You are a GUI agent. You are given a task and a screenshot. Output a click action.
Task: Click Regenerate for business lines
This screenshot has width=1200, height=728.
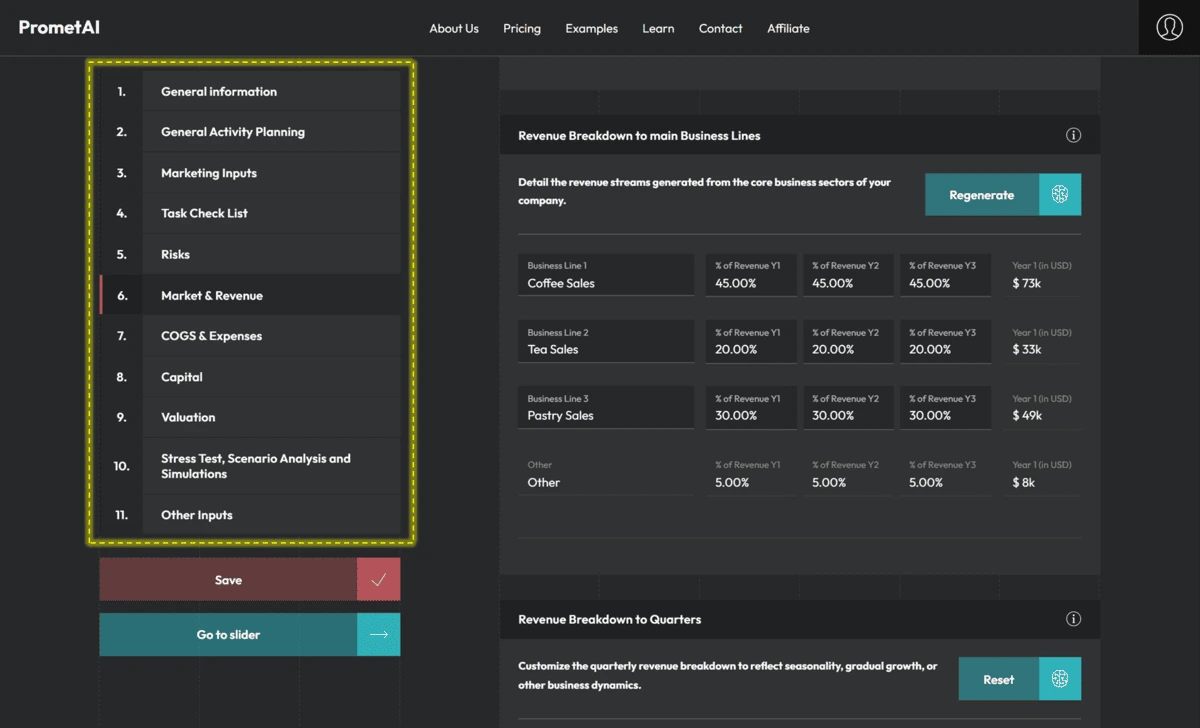(1003, 195)
